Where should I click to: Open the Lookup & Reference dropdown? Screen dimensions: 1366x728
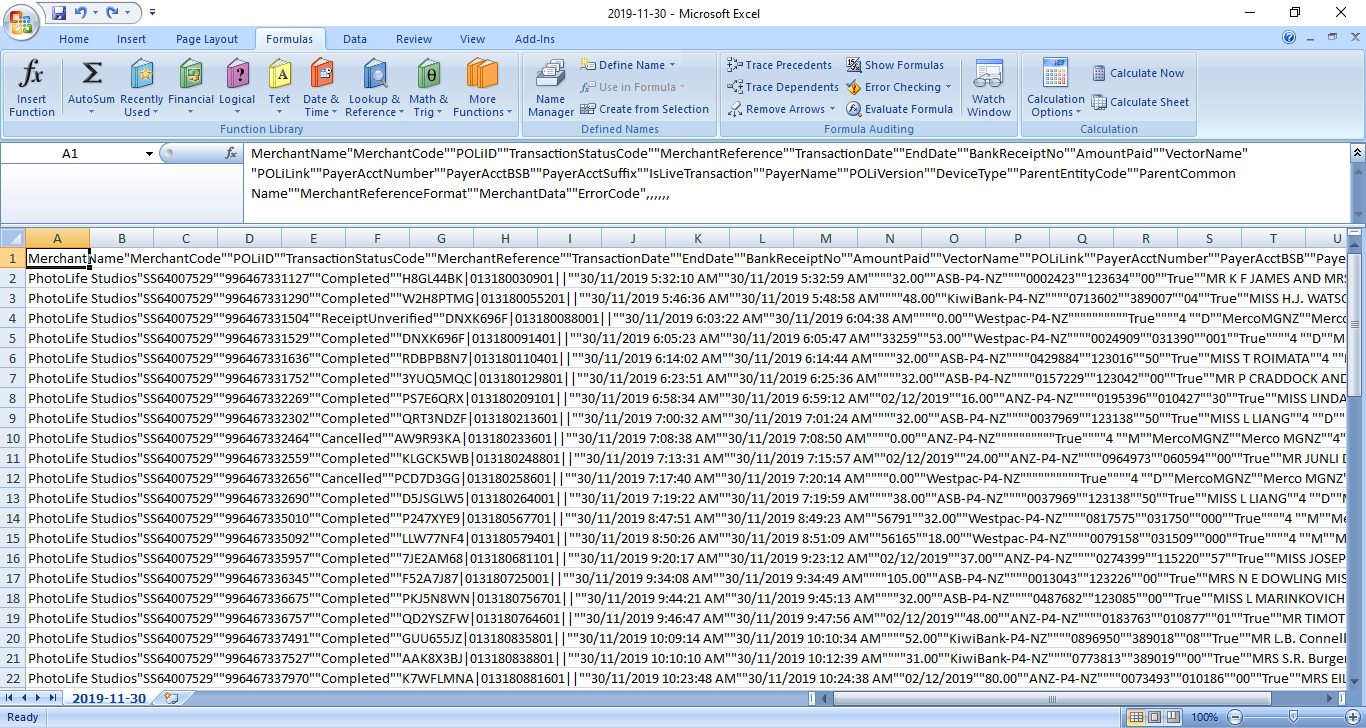(x=374, y=88)
